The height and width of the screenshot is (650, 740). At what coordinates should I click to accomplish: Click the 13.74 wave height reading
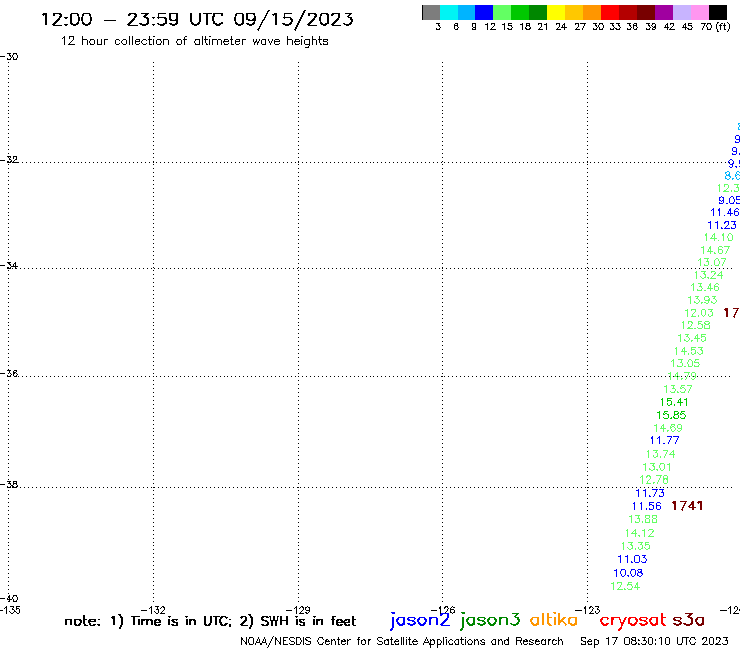click(x=661, y=454)
